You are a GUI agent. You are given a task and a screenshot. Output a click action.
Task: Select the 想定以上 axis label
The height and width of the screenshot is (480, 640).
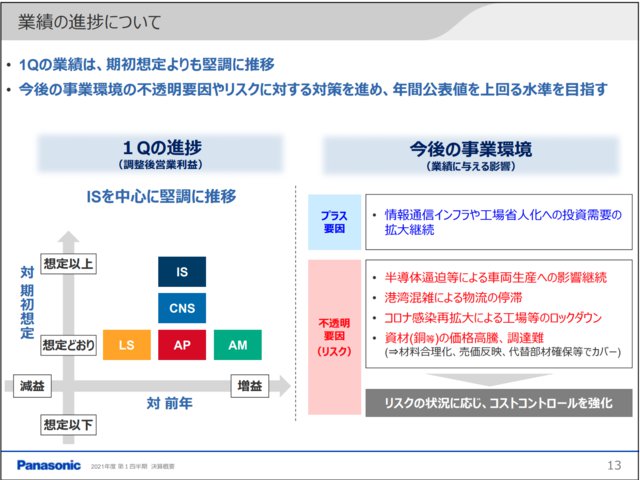(68, 264)
